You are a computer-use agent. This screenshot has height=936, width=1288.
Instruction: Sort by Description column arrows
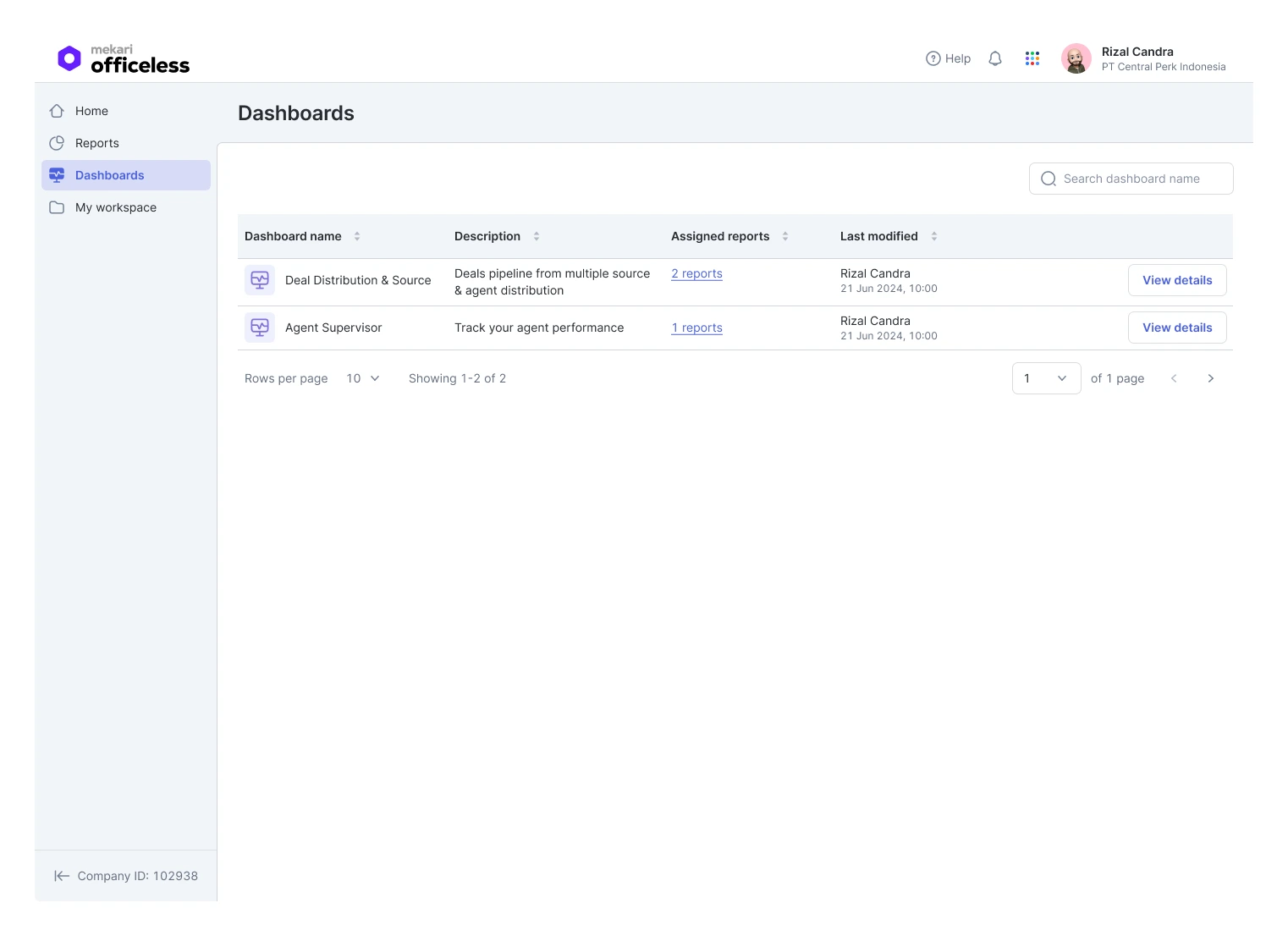coord(537,236)
